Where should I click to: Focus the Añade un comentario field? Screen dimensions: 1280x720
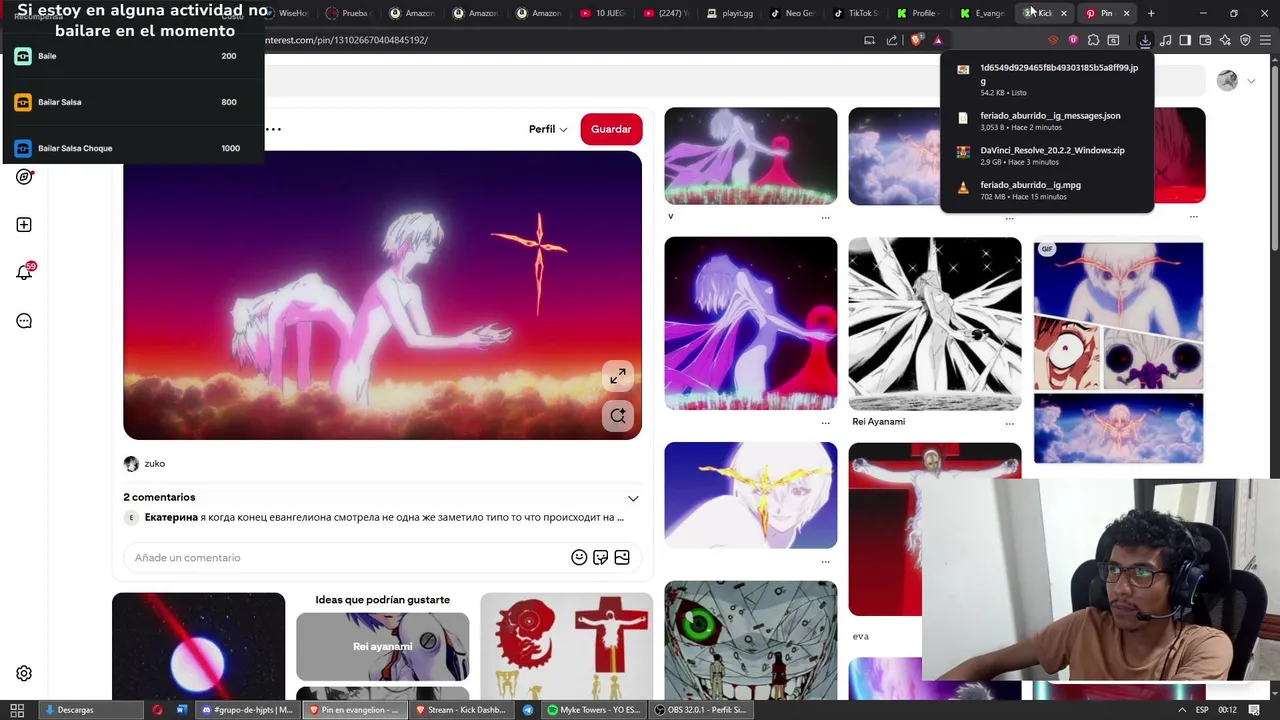pos(350,558)
